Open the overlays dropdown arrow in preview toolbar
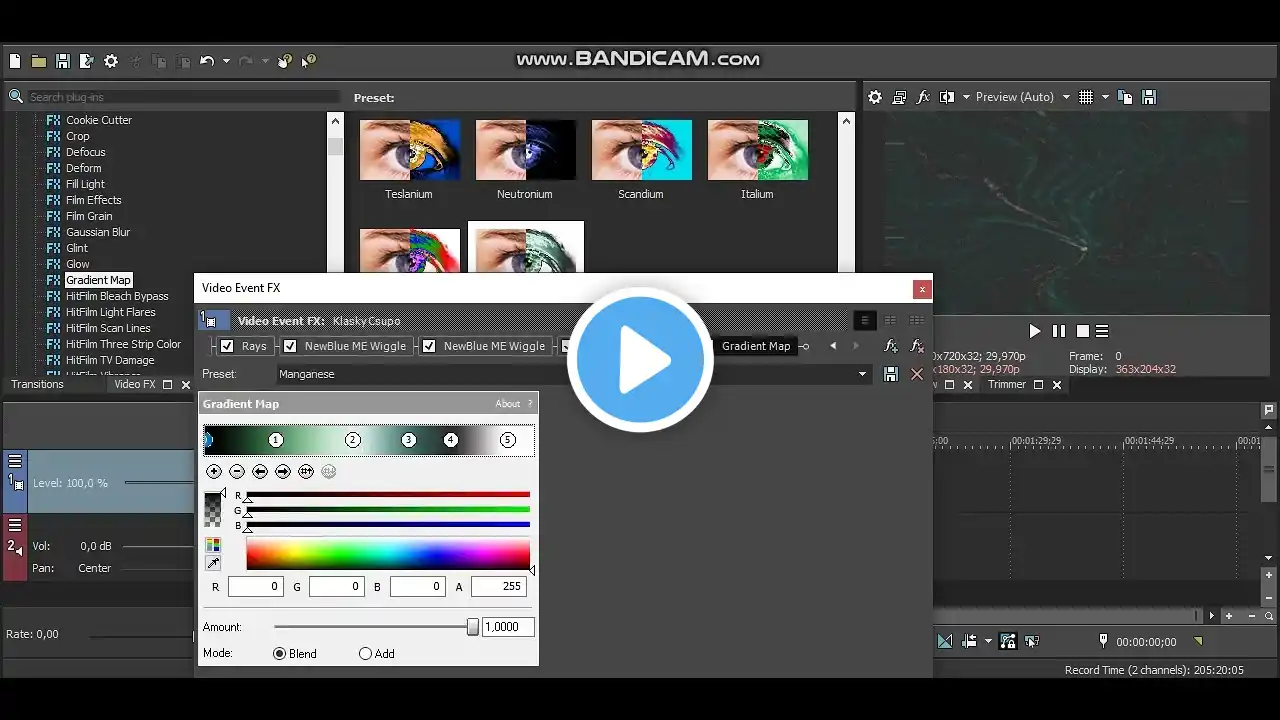 point(1105,97)
